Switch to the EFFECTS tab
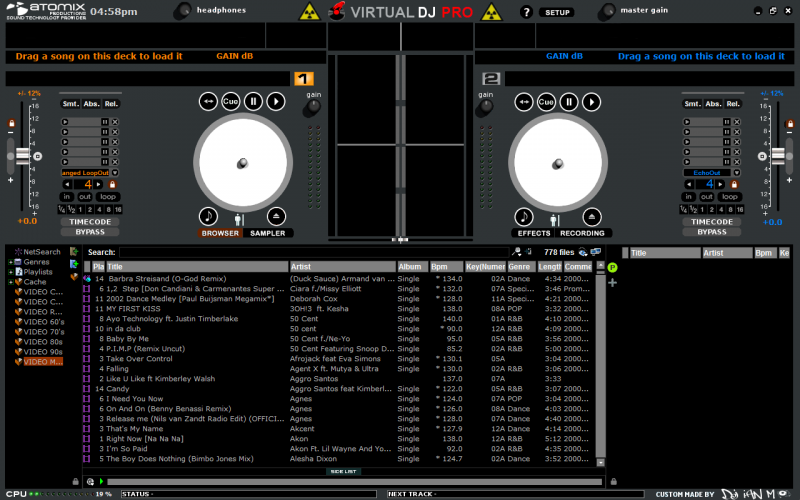 pos(534,233)
